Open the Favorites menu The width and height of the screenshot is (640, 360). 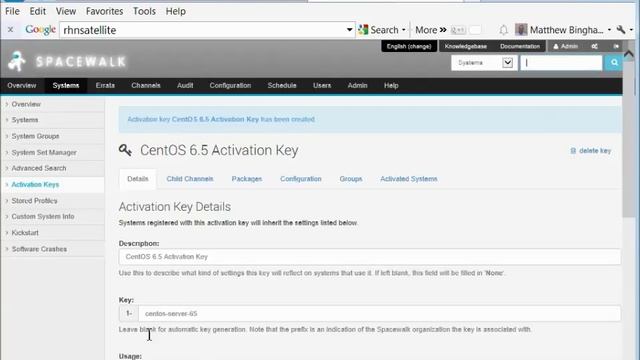point(104,11)
